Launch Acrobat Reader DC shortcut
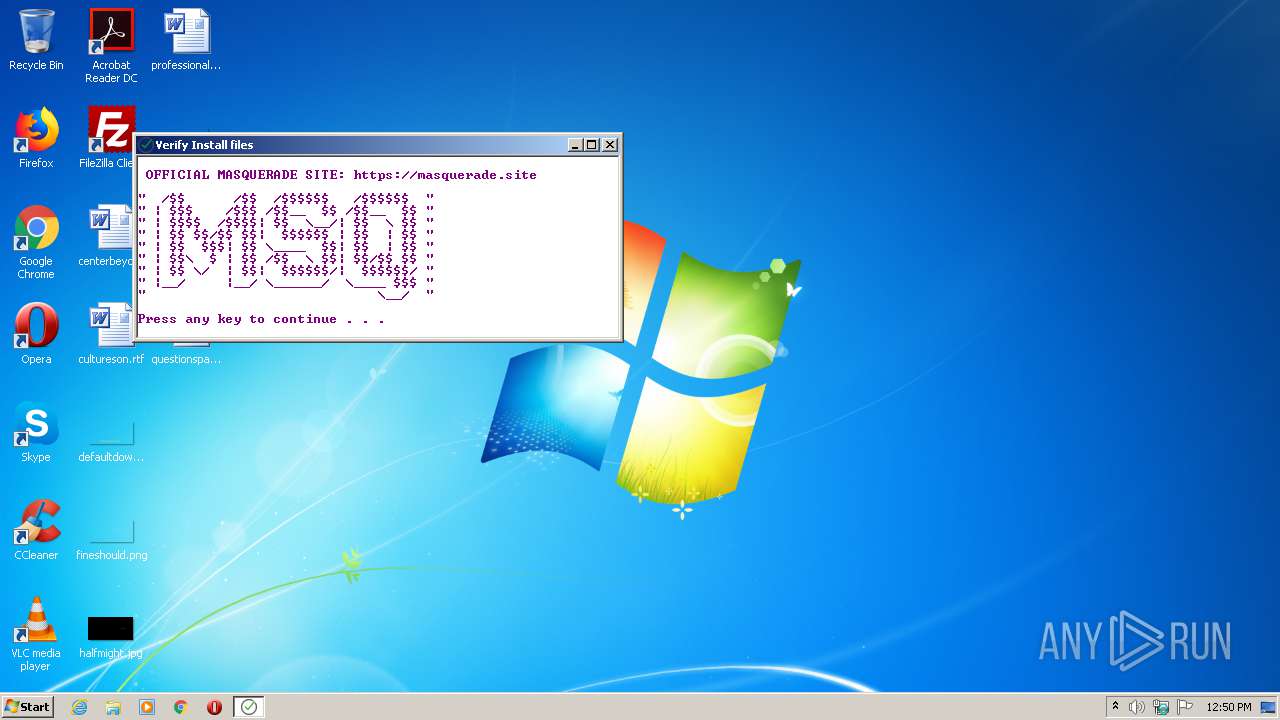Image resolution: width=1280 pixels, height=720 pixels. tap(111, 45)
